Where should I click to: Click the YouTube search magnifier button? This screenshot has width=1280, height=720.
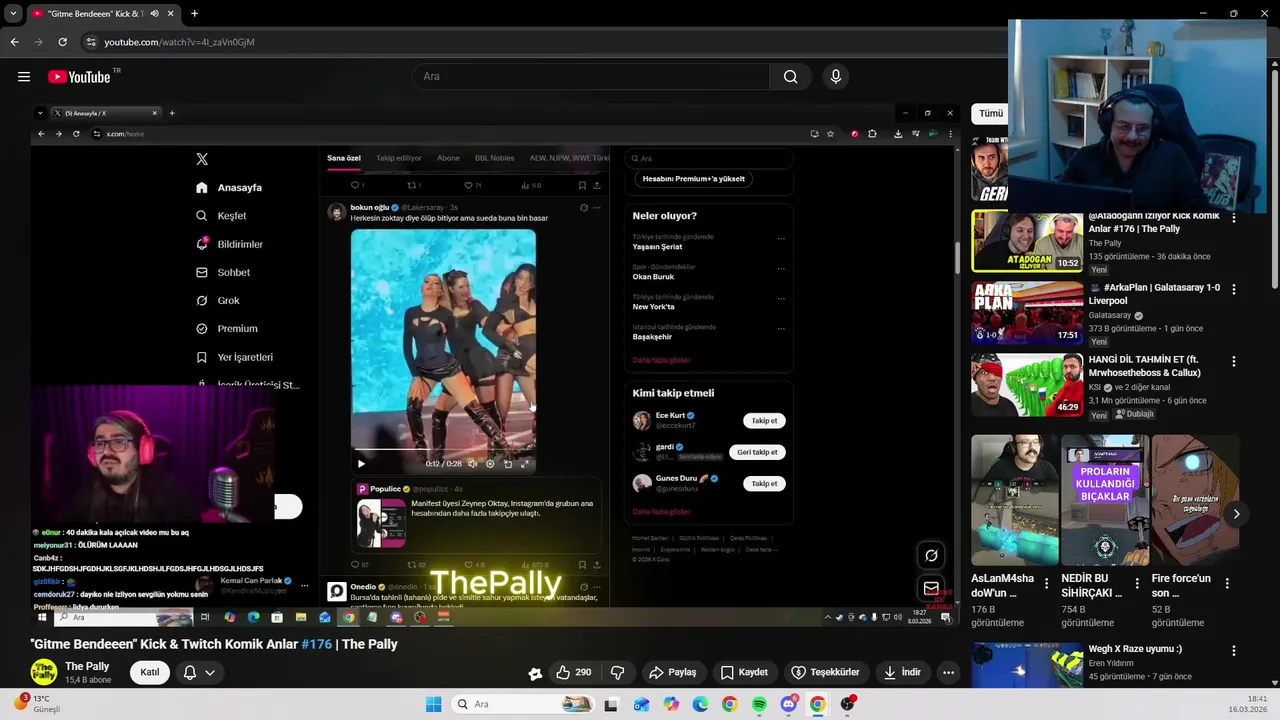pos(790,77)
